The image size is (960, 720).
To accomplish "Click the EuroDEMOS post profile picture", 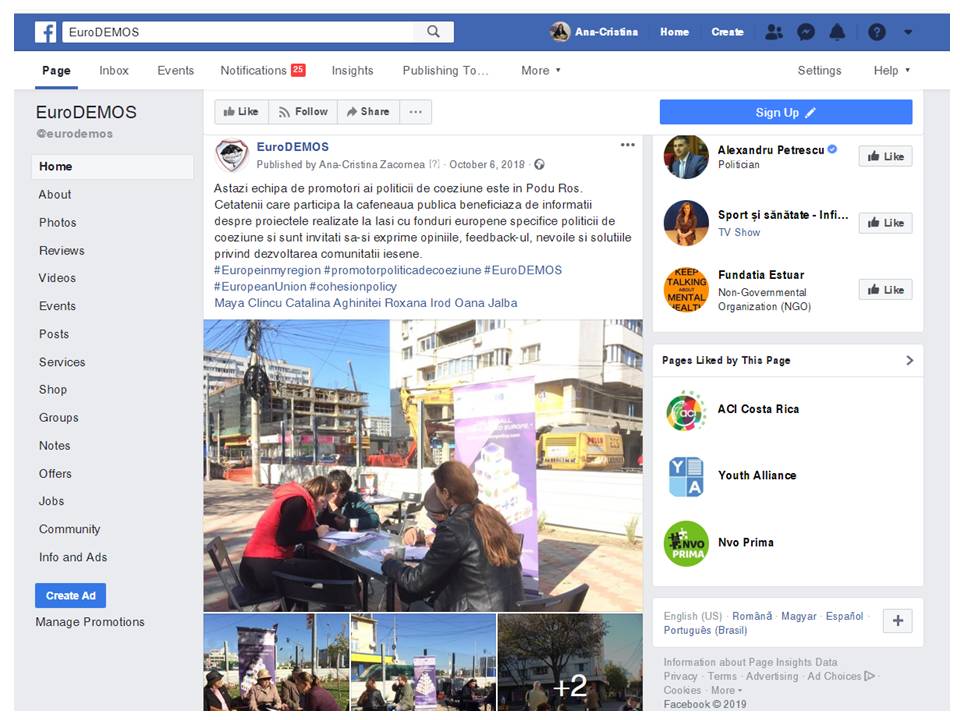I will pos(231,155).
